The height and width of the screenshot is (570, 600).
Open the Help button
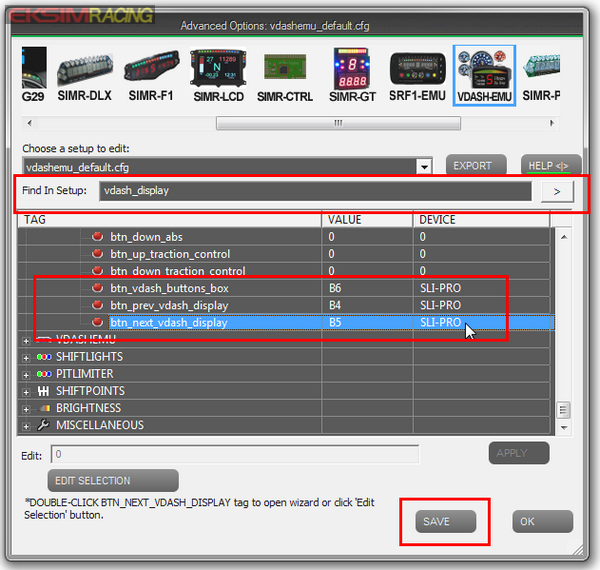pos(551,165)
